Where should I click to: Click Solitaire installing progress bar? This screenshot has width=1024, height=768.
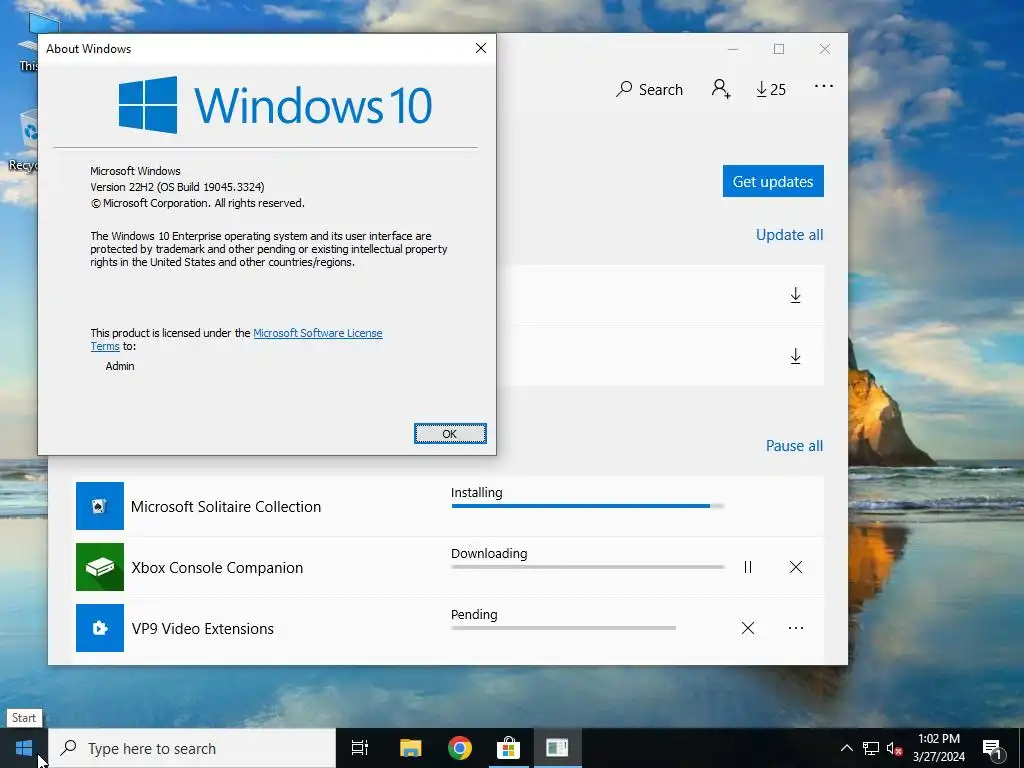pos(587,506)
